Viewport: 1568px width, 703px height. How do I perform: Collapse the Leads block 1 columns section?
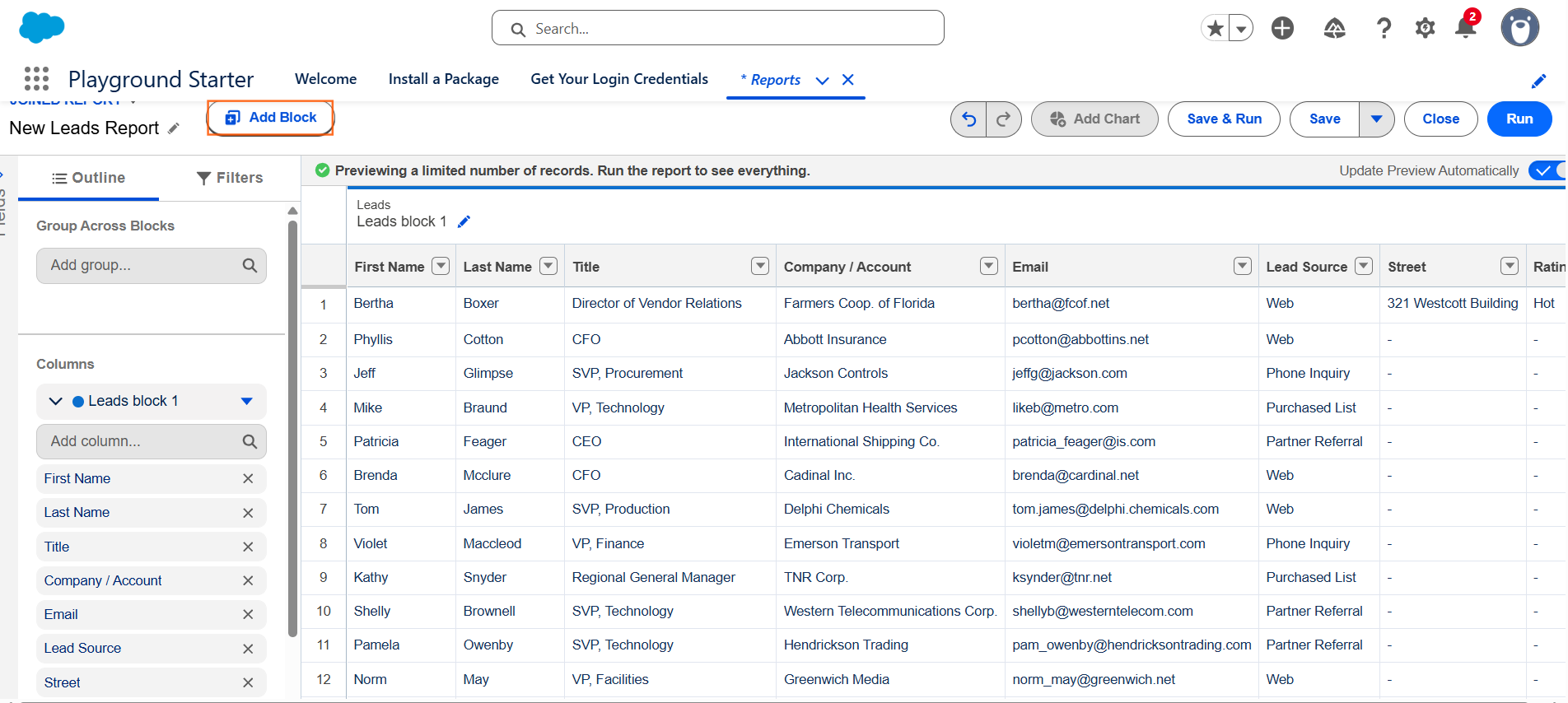pyautogui.click(x=55, y=401)
